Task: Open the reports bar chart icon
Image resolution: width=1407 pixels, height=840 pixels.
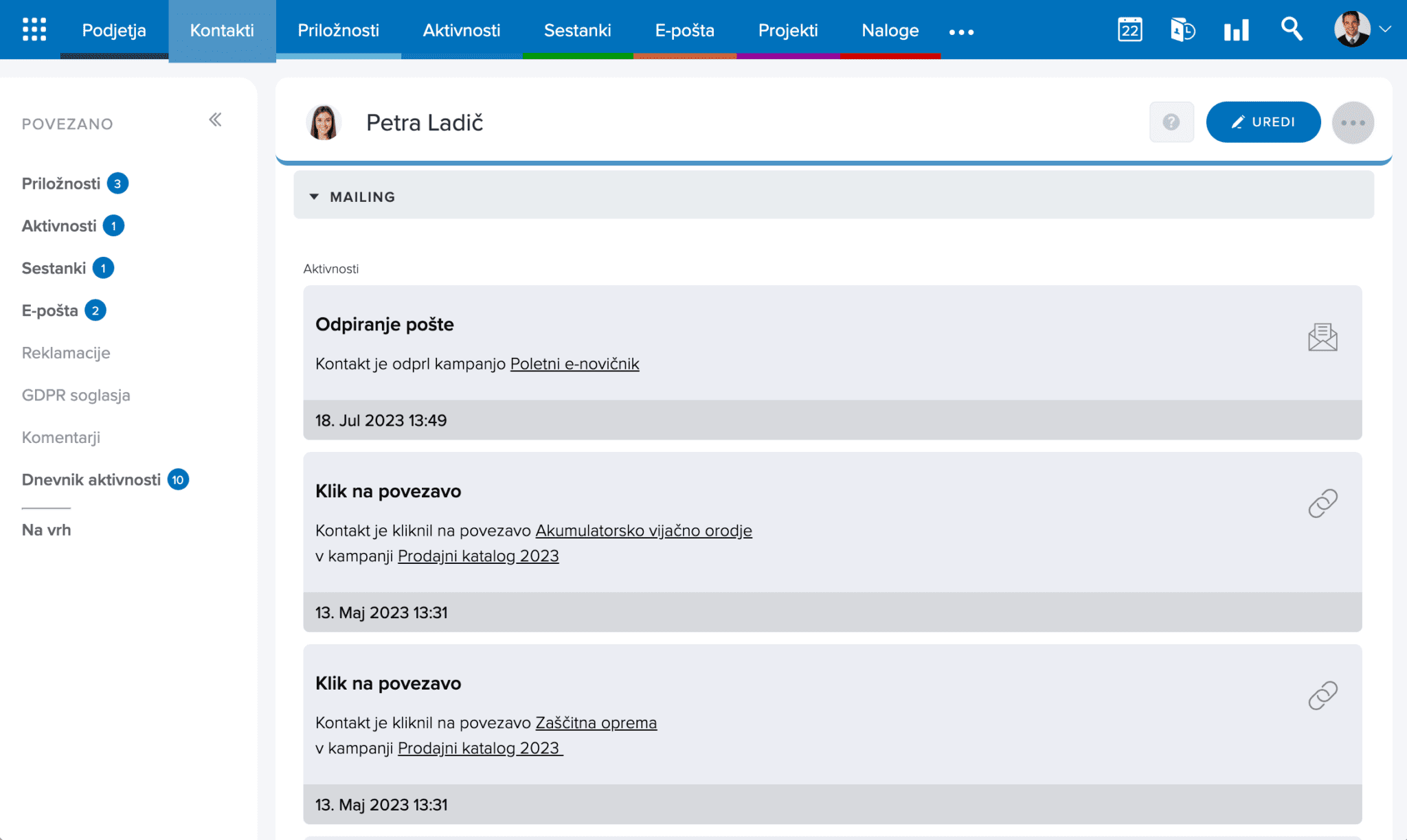Action: [1236, 30]
